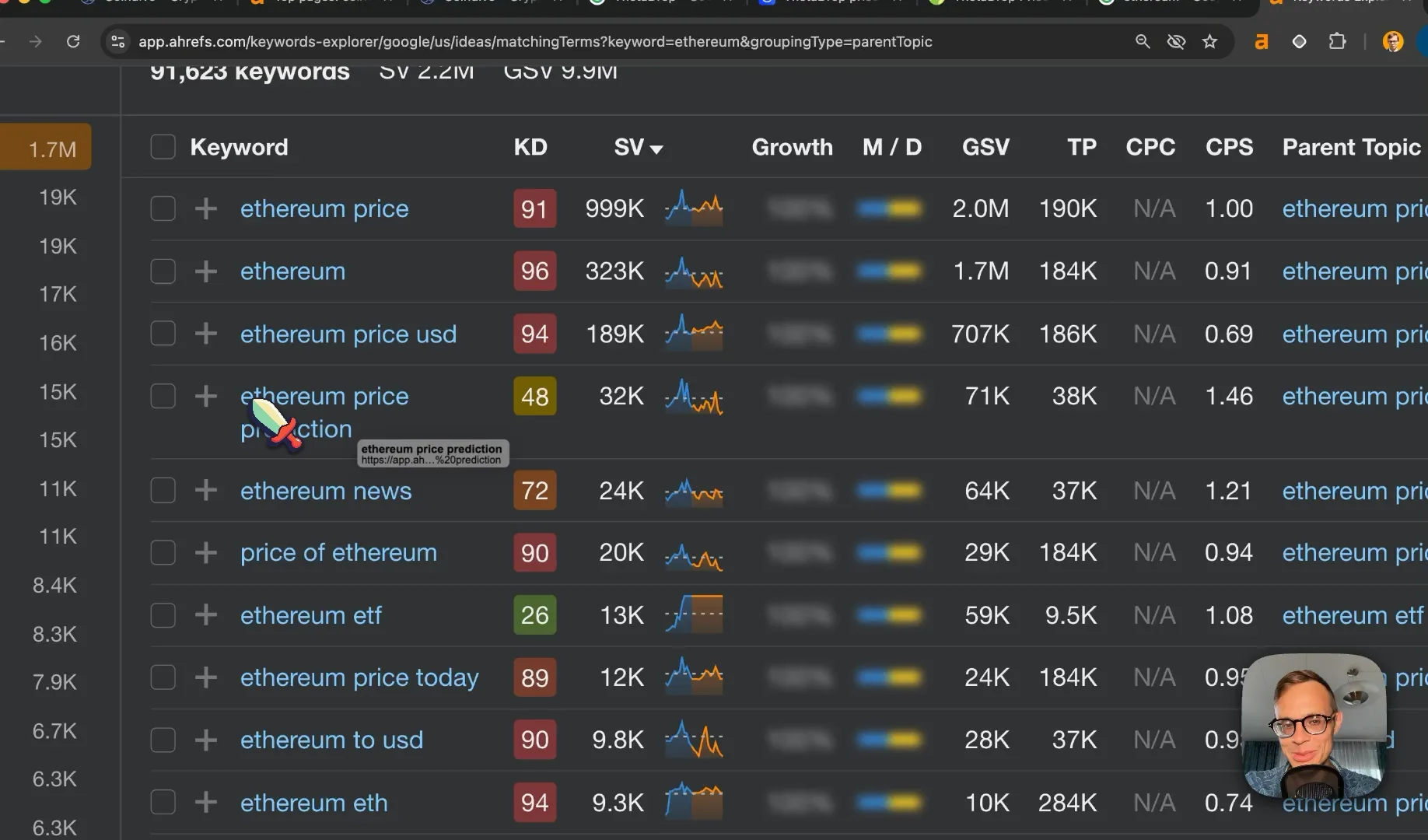Sort by the SV column dropdown arrow
The width and height of the screenshot is (1428, 840).
click(656, 149)
